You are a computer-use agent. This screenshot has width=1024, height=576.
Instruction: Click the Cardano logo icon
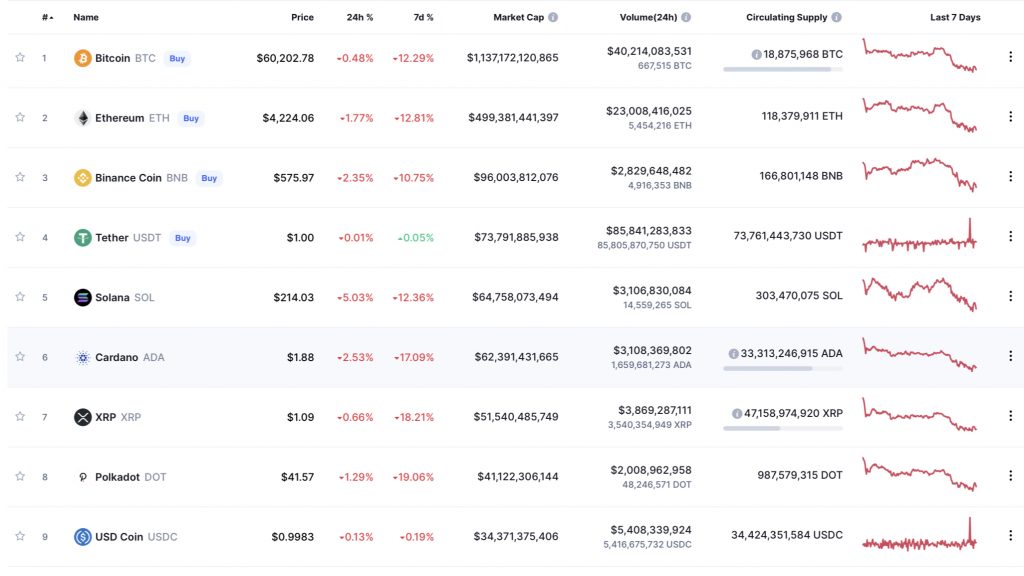[82, 357]
